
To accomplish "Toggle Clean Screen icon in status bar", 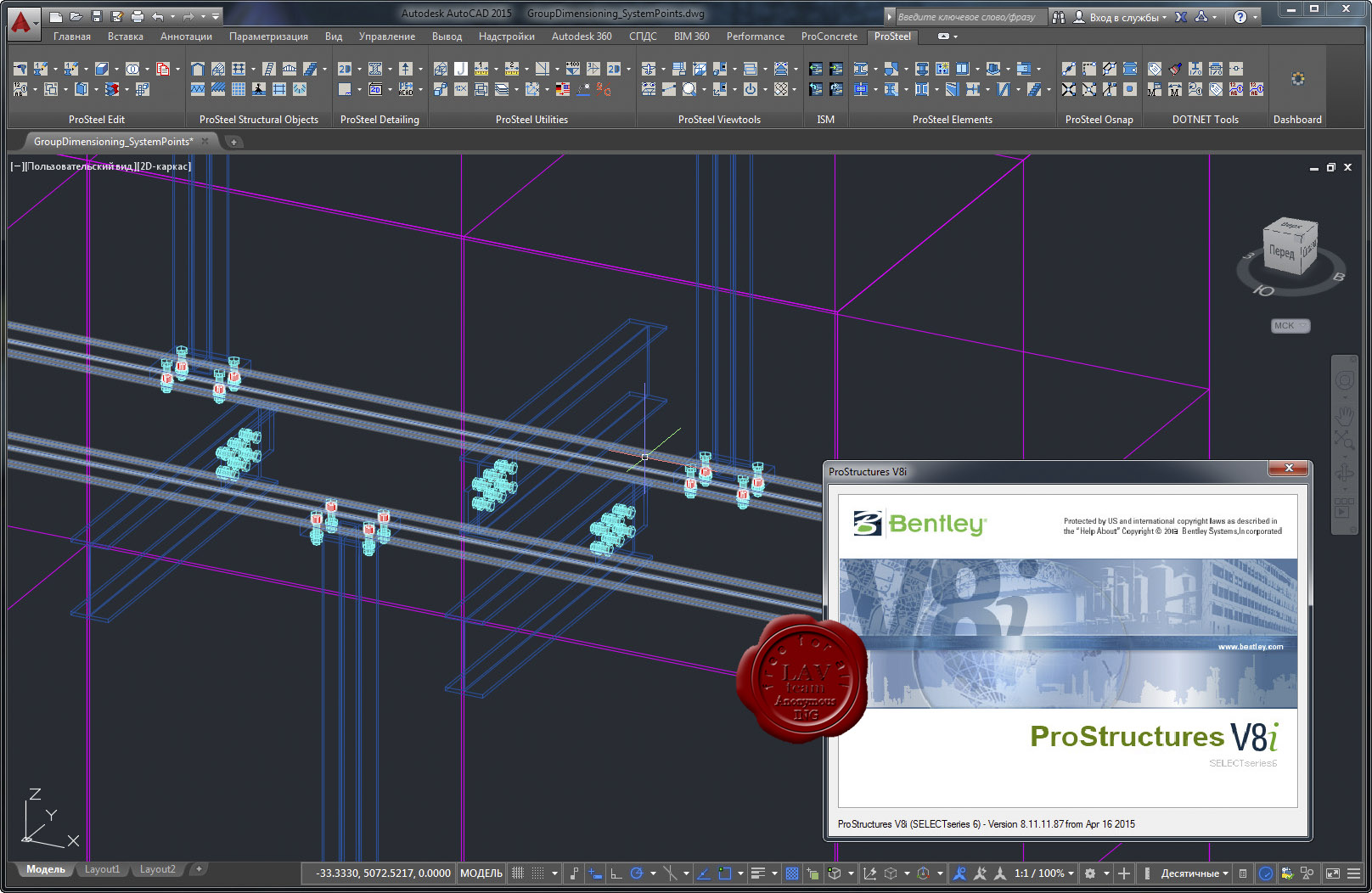I will [x=1333, y=873].
